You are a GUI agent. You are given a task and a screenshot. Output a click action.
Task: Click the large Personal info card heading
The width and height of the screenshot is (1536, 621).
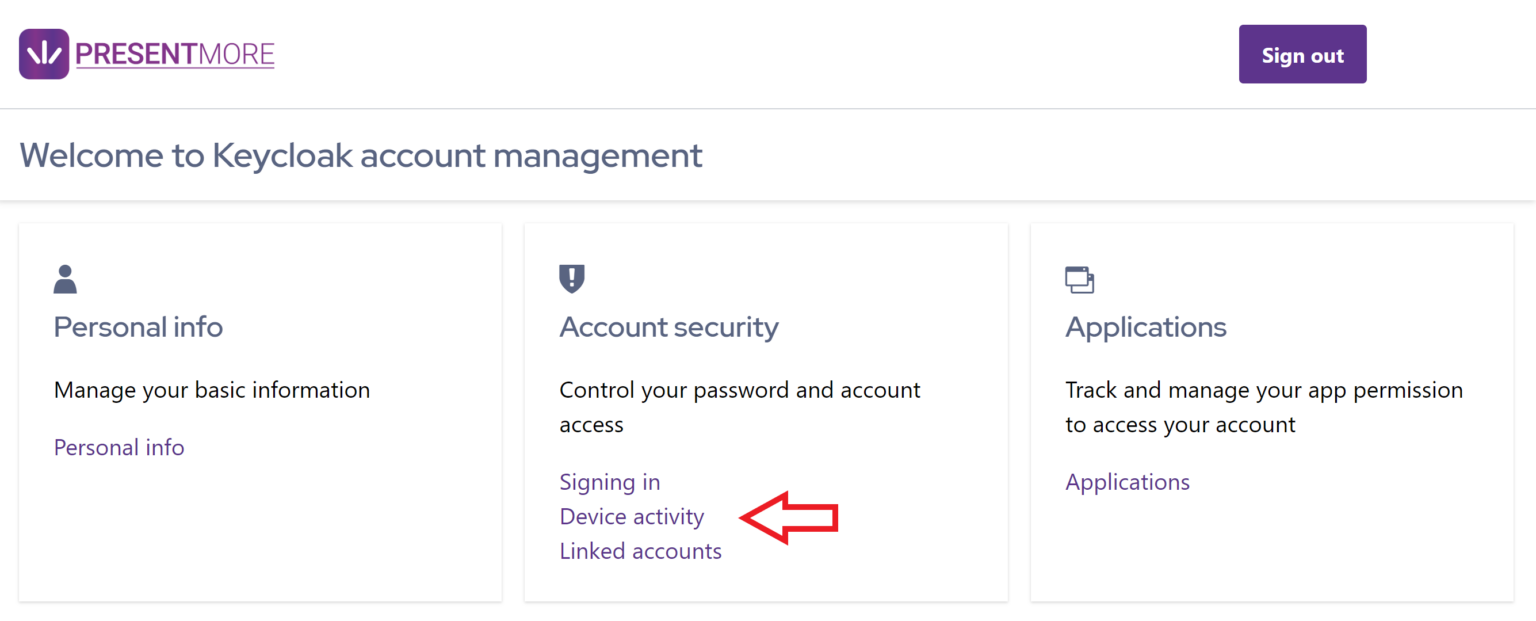point(138,327)
